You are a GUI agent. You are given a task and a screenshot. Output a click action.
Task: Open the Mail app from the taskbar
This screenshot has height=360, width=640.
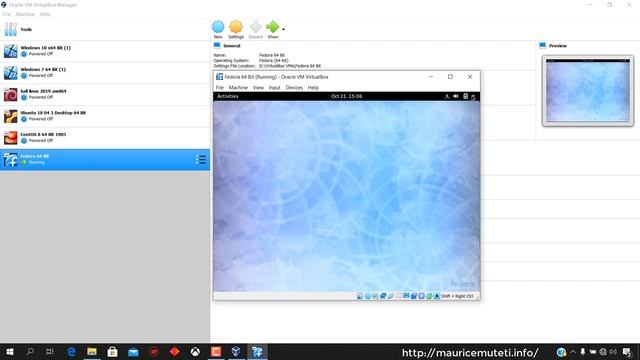[x=133, y=352]
